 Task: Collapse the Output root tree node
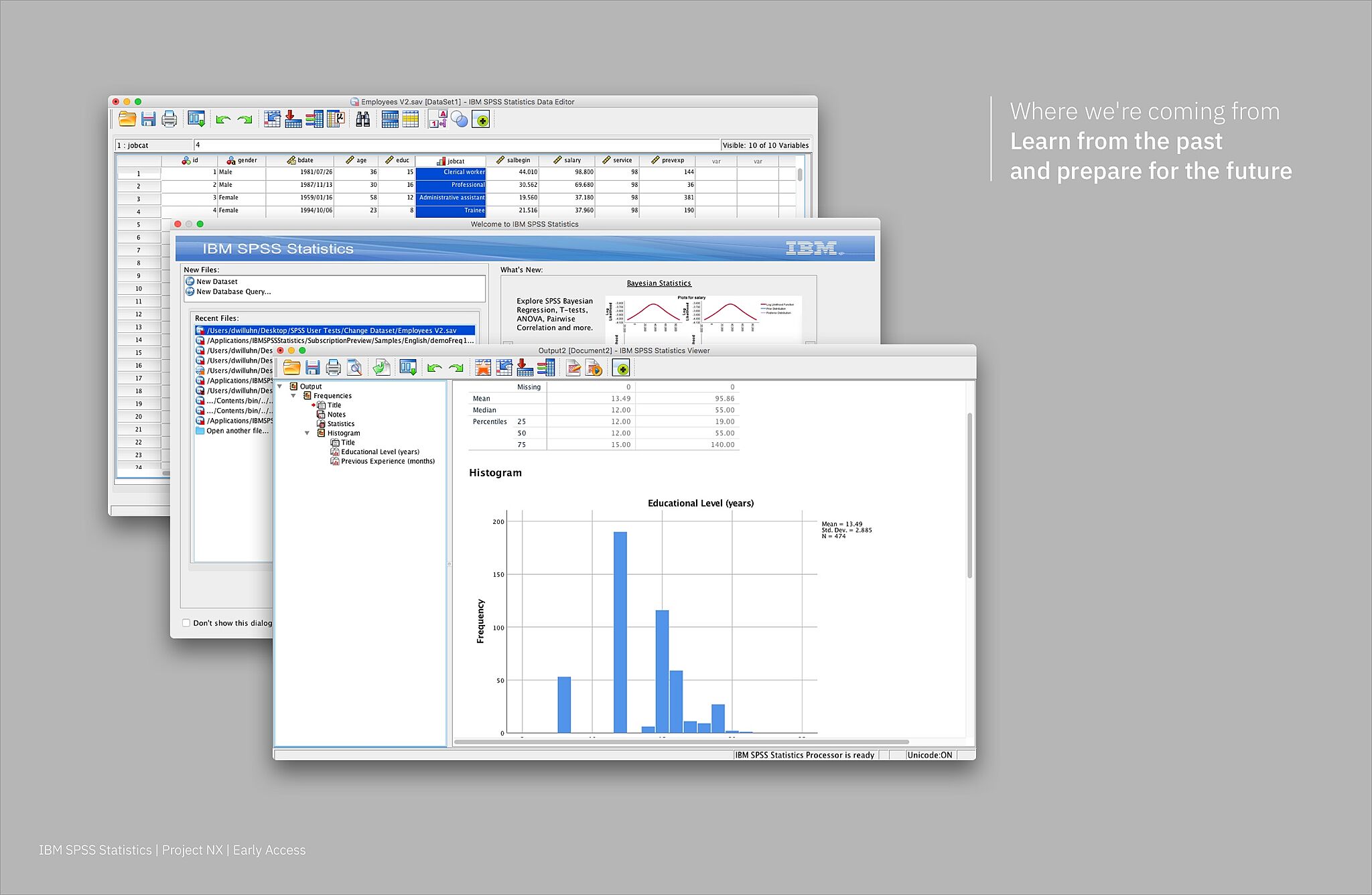[279, 387]
